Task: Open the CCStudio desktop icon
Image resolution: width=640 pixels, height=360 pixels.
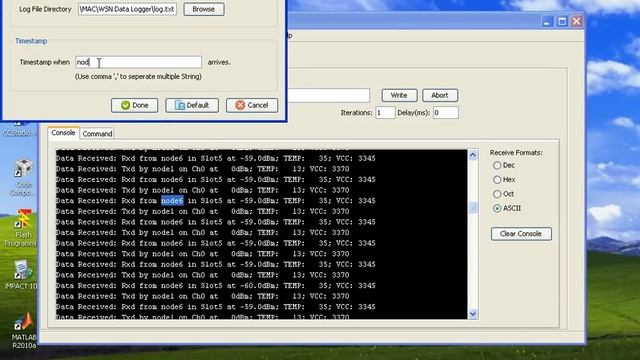Action: pos(20,129)
